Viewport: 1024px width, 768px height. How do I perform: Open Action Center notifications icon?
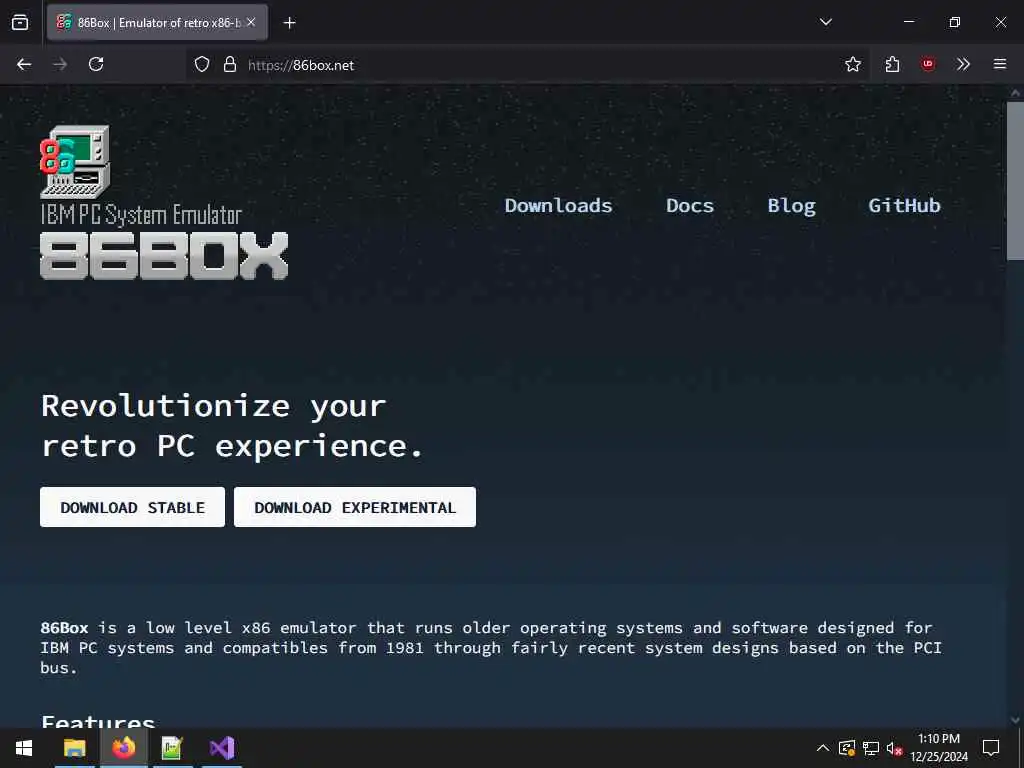coord(991,748)
